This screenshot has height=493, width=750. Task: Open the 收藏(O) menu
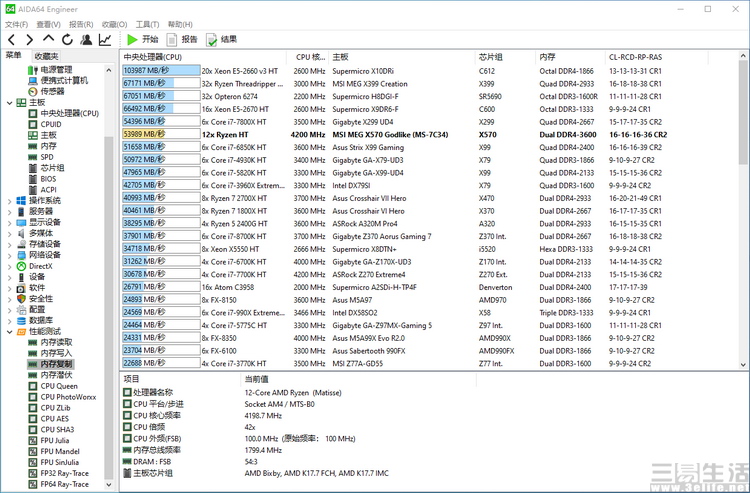(114, 24)
